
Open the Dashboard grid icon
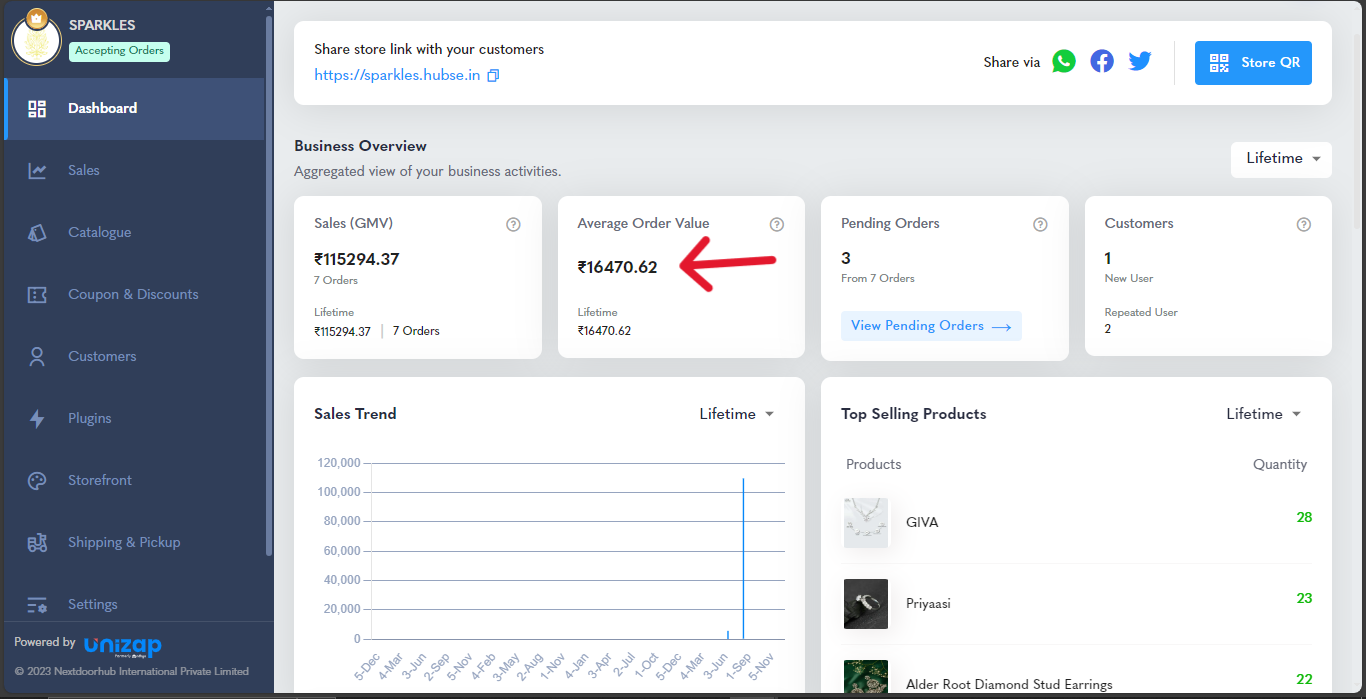(x=37, y=109)
